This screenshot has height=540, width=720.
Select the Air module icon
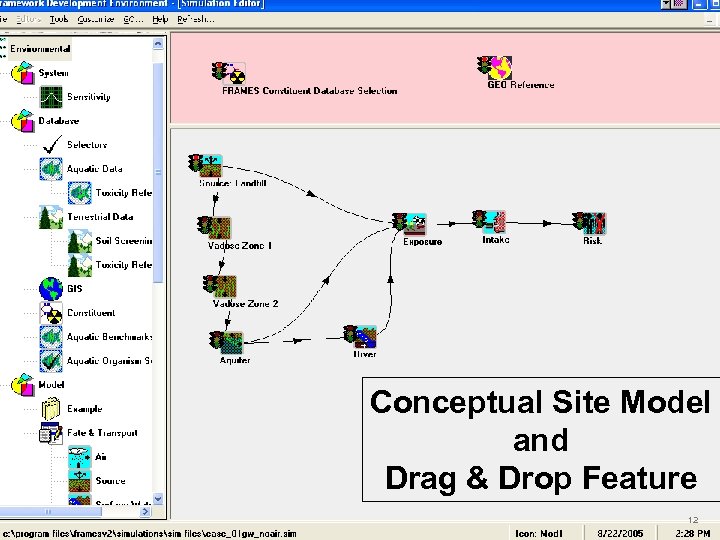[79, 457]
